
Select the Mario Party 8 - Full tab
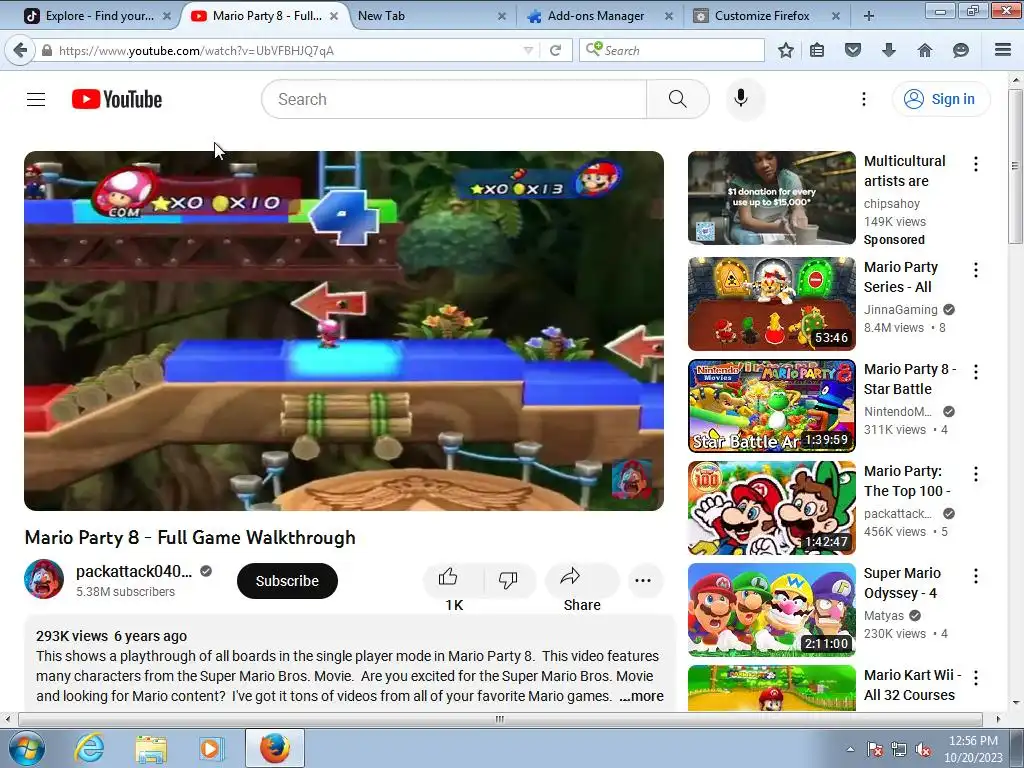(266, 16)
